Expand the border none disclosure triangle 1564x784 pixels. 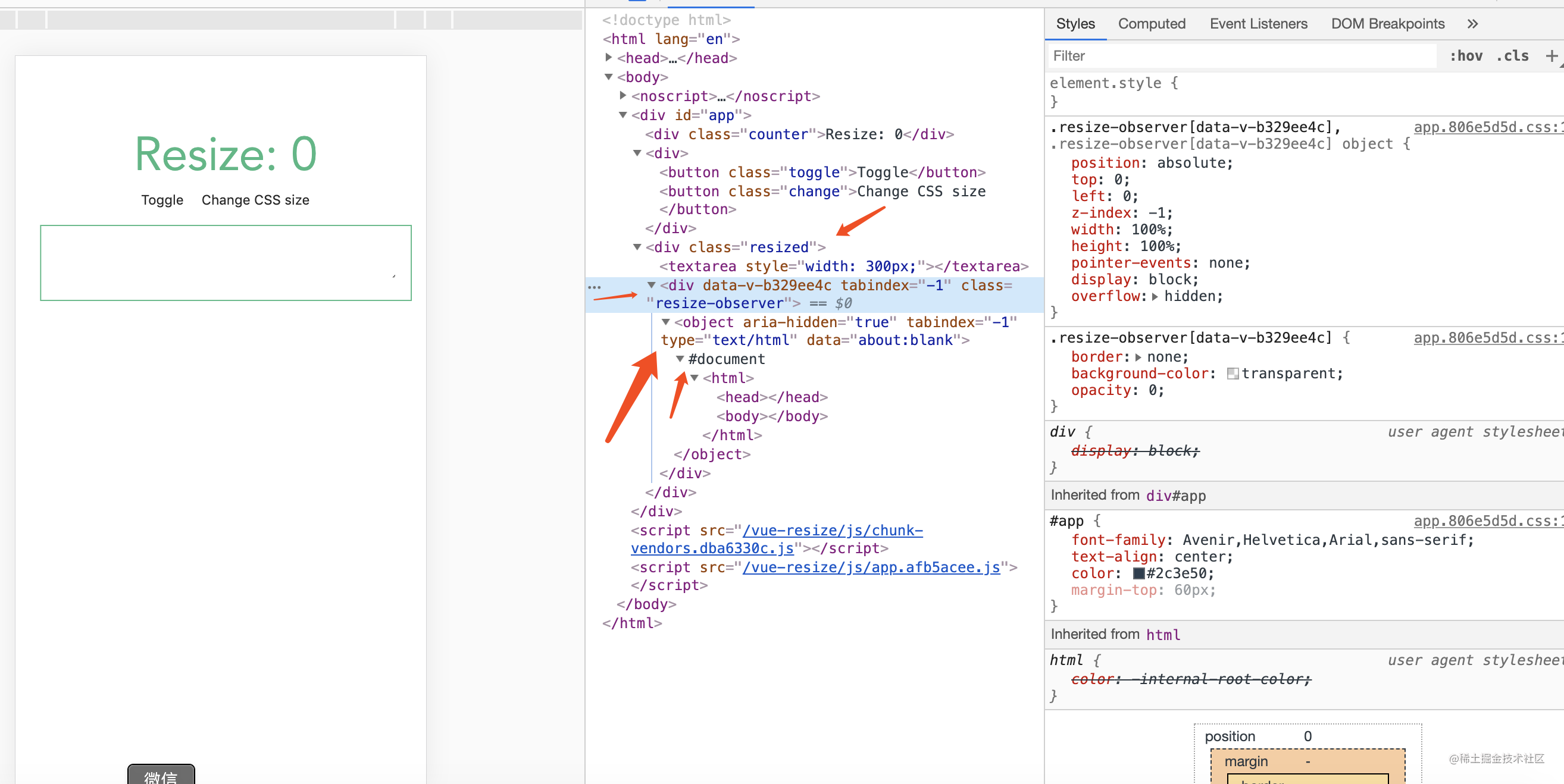tap(1139, 357)
